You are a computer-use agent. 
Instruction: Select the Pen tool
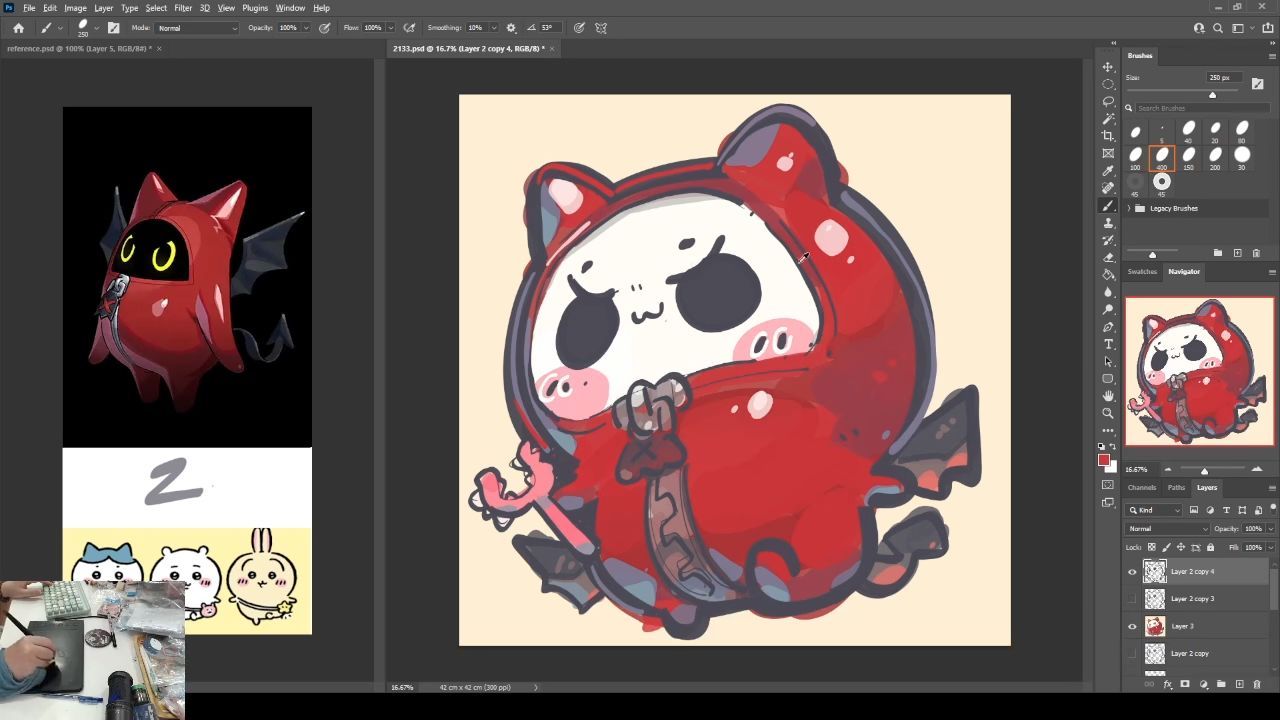tap(1108, 327)
